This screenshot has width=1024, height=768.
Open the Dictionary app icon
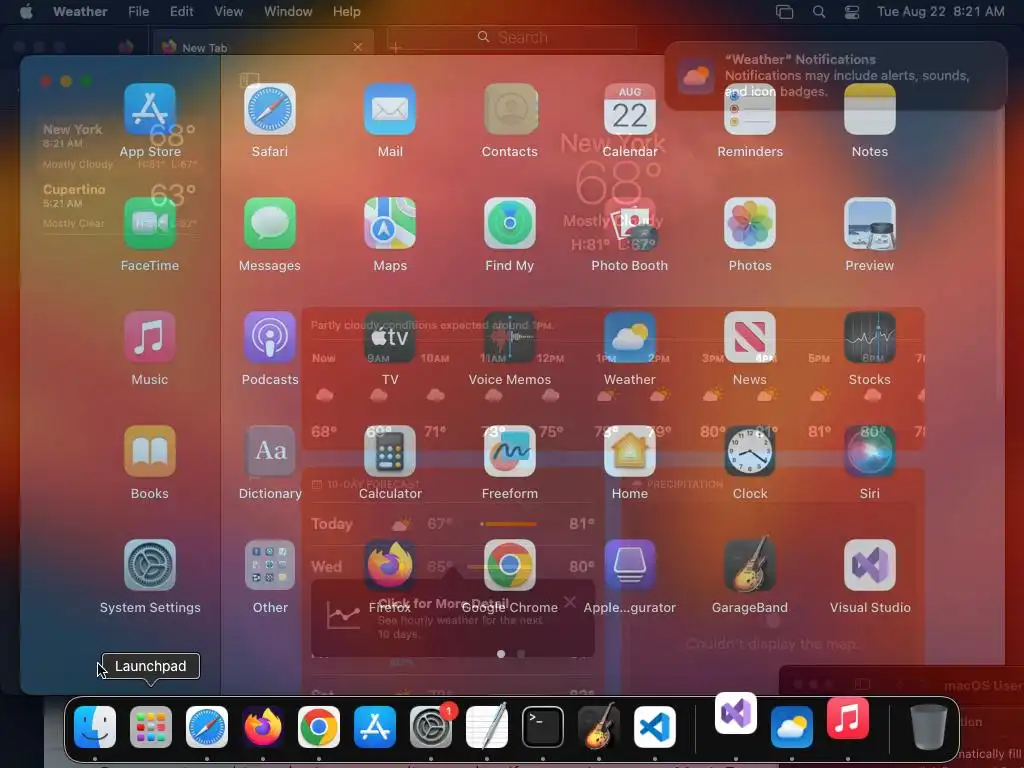(x=270, y=451)
